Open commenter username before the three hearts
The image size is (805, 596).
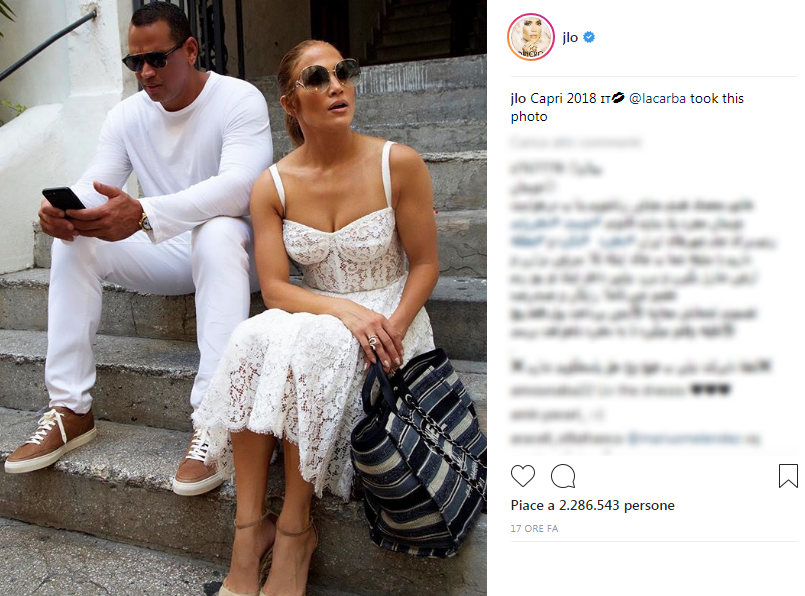(553, 390)
